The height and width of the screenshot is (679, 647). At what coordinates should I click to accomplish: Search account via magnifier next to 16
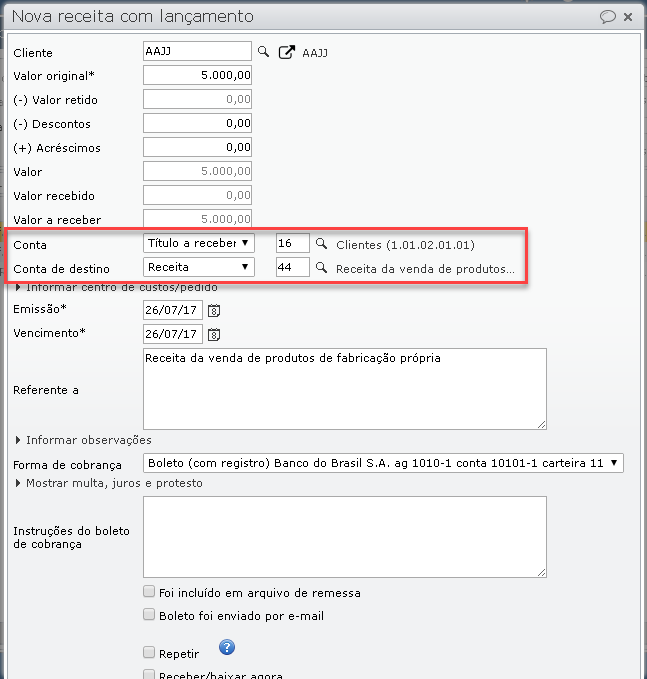pyautogui.click(x=321, y=243)
